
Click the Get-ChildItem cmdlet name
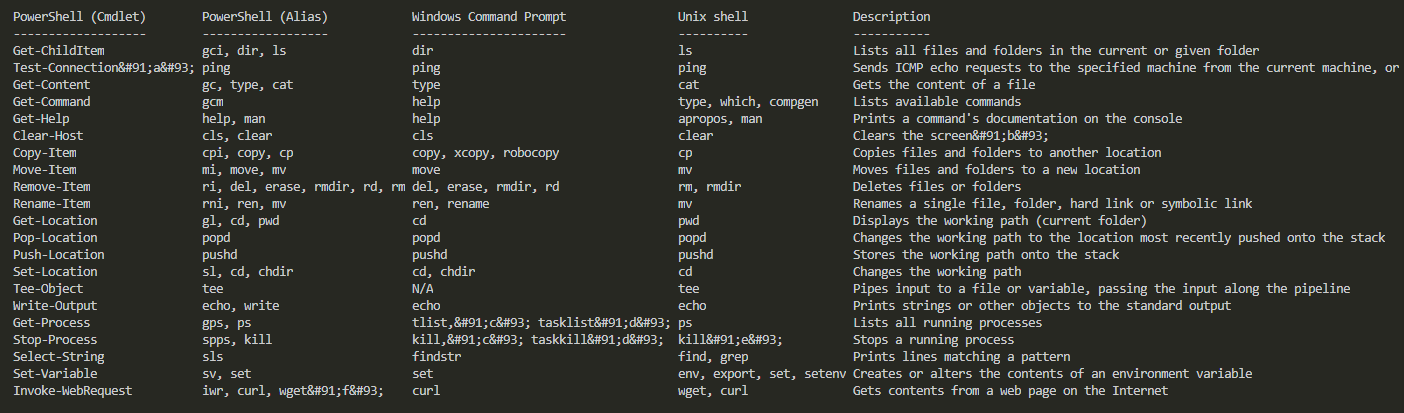coord(58,50)
